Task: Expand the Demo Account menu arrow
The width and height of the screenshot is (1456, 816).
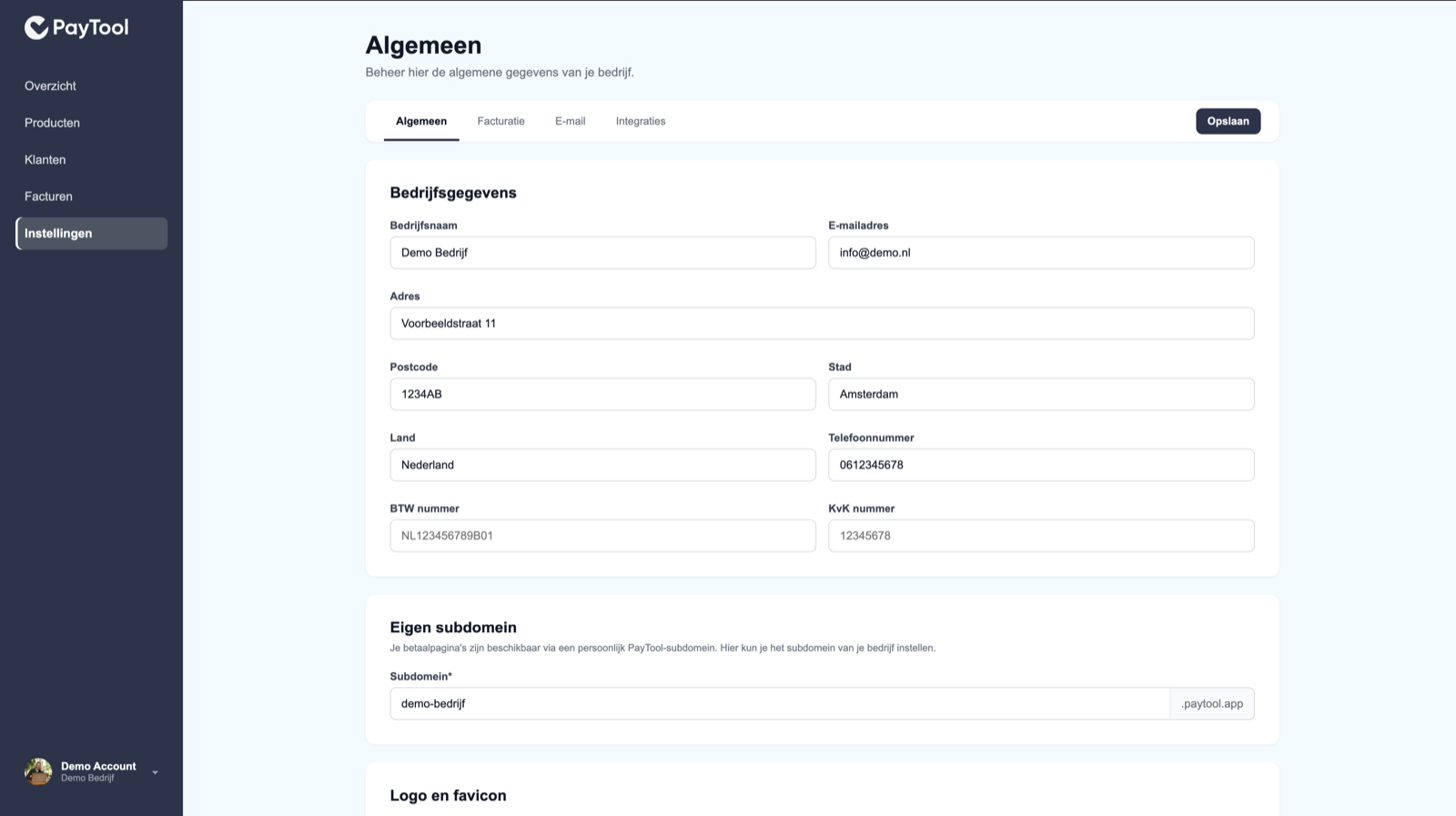Action: click(x=155, y=772)
